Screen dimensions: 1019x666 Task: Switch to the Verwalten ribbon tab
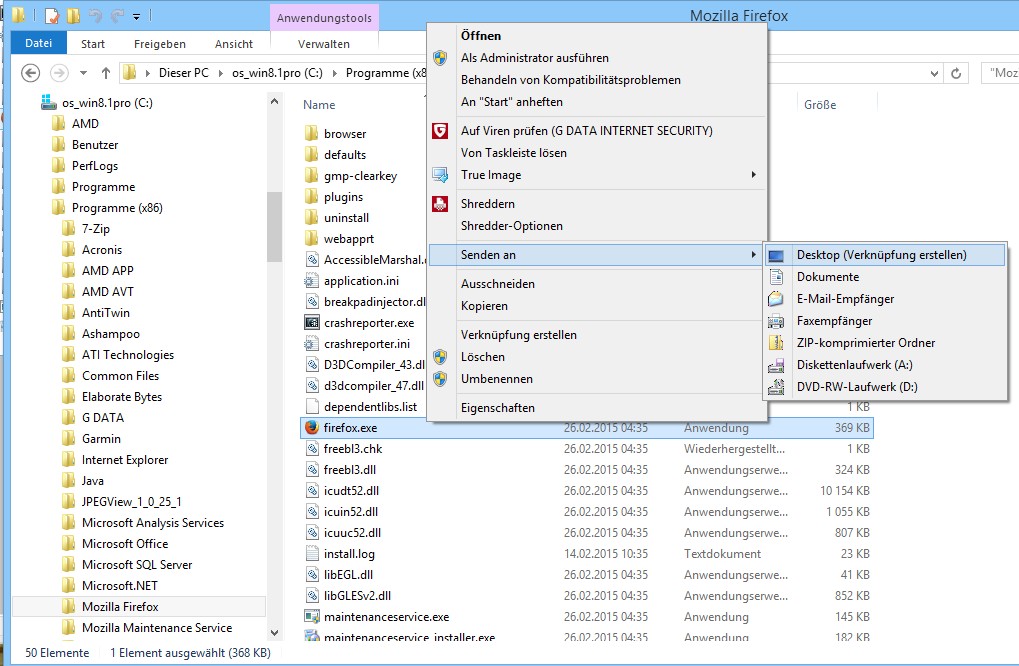pos(324,44)
